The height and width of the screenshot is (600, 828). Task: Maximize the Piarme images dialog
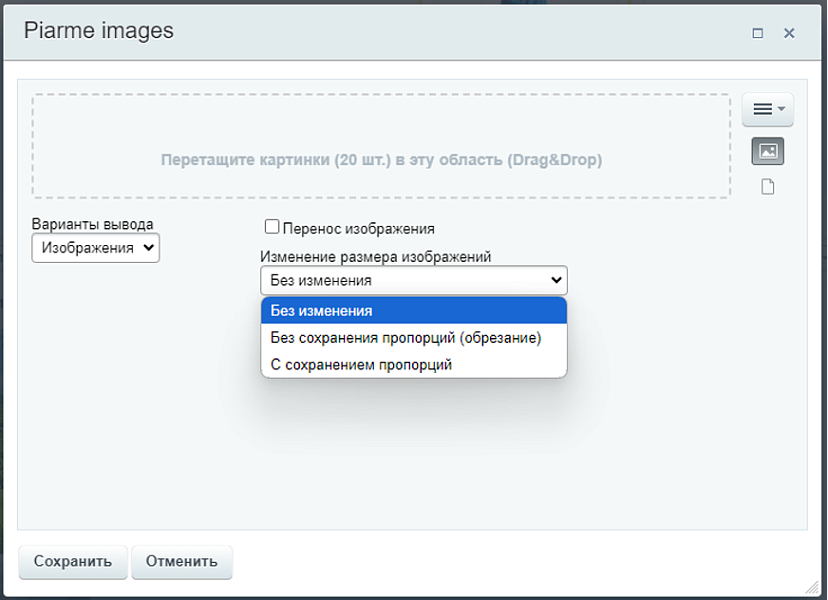point(758,33)
